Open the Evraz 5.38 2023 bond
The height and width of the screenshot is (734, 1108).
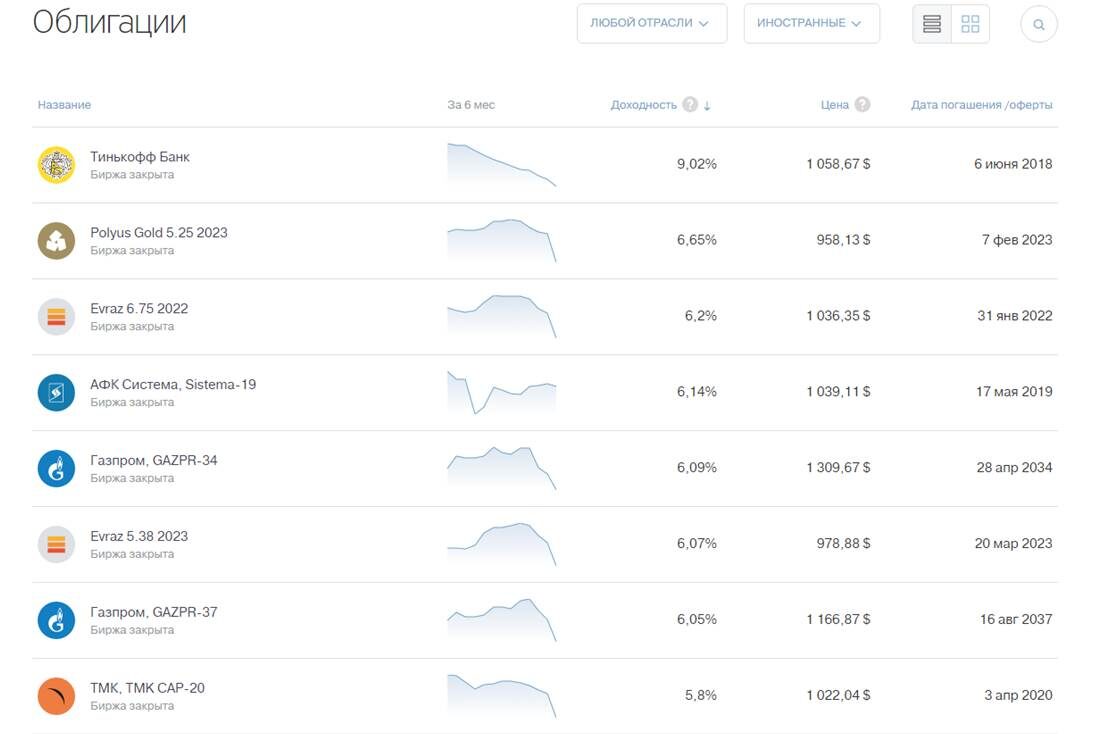click(139, 536)
